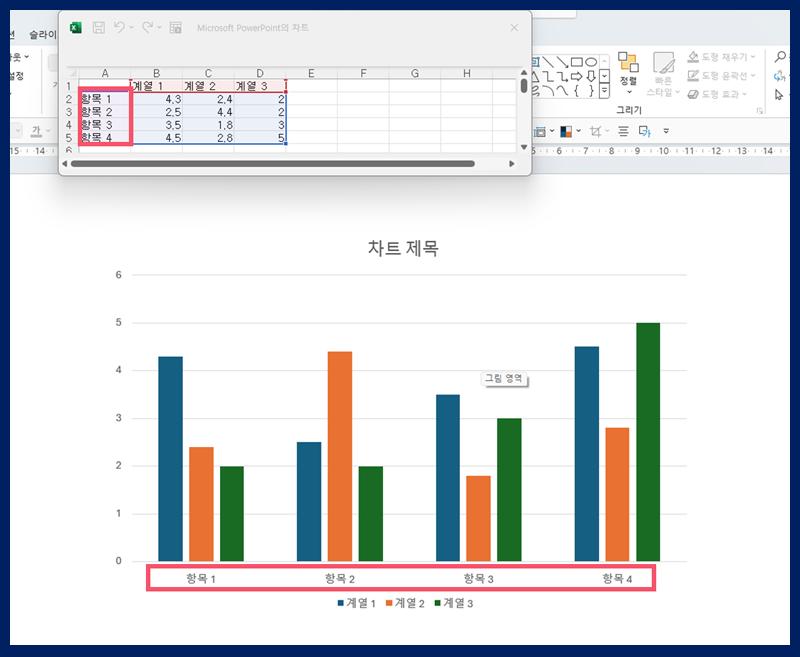Screen dimensions: 800x657
Task: Select the rectangle shape
Action: 577,62
